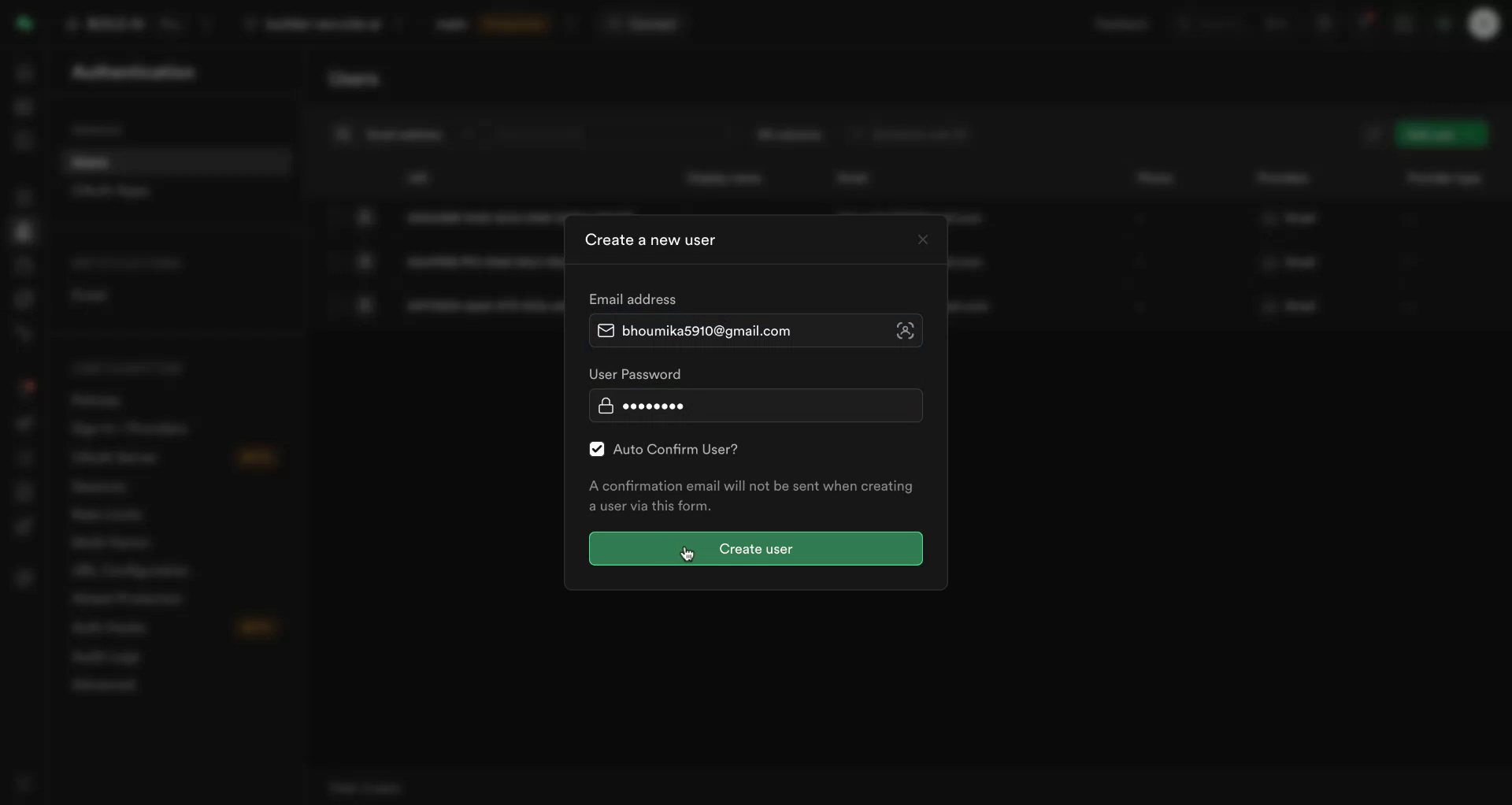Screen dimensions: 1512x805
Task: Click into the email address input field
Action: click(x=748, y=331)
